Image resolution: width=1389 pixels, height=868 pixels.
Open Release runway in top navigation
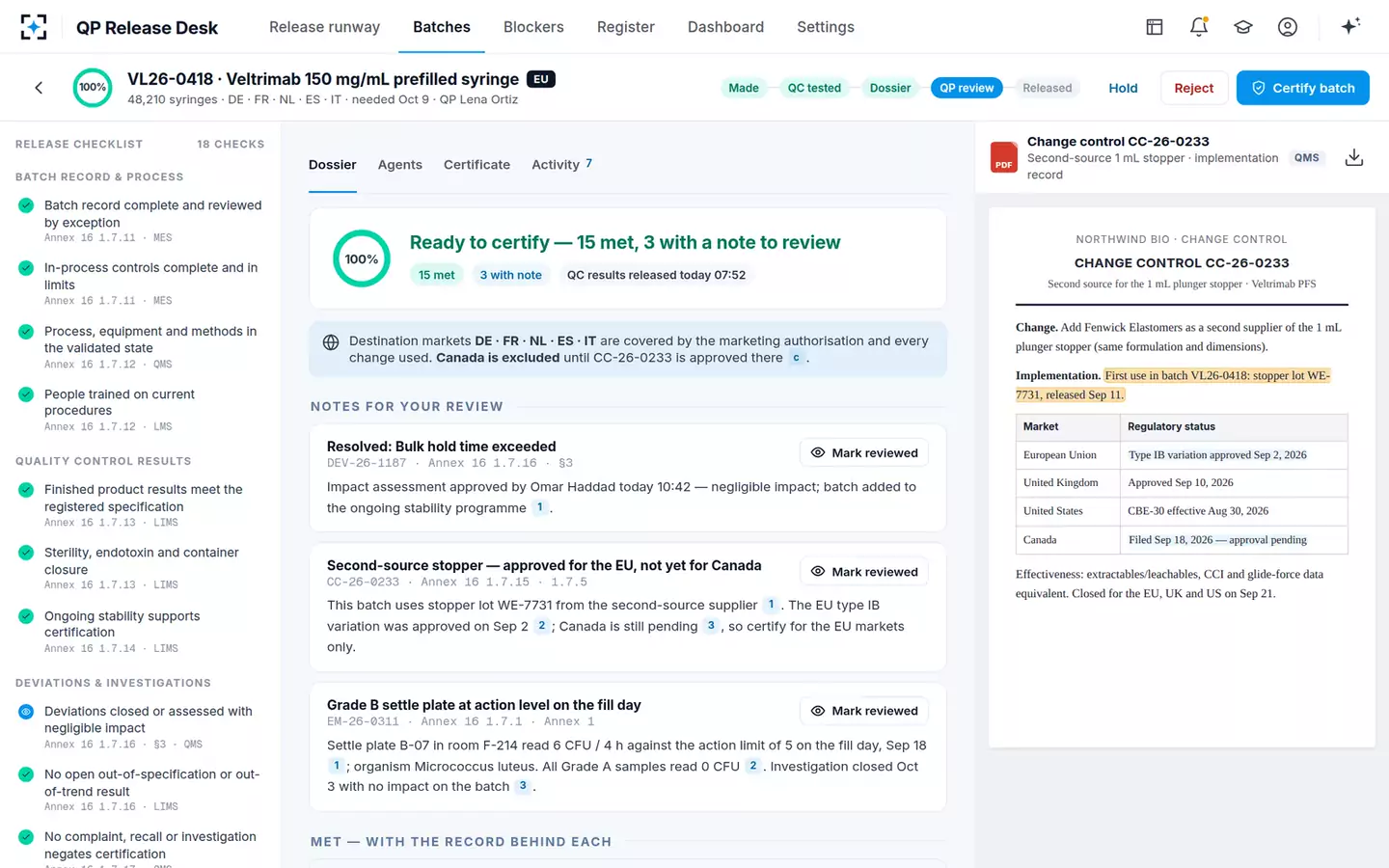(x=324, y=27)
